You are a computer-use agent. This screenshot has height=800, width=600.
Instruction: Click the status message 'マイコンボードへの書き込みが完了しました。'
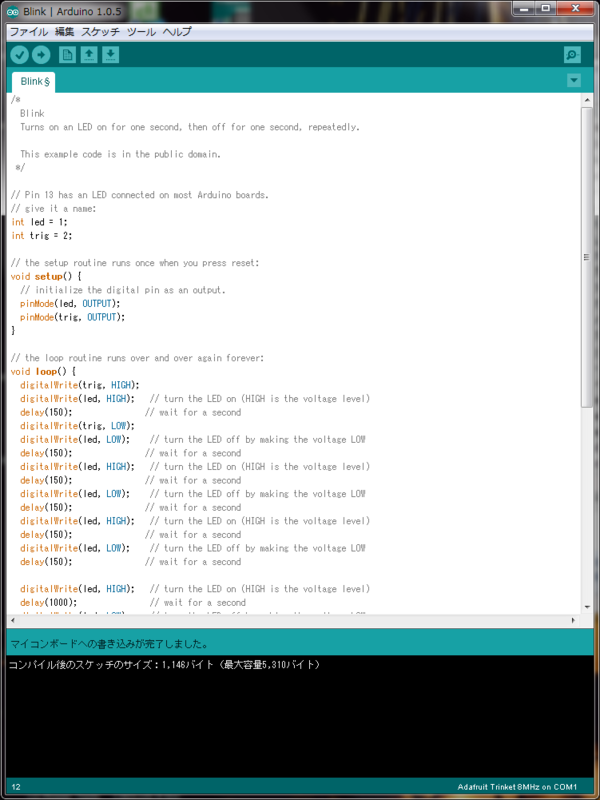coord(109,643)
